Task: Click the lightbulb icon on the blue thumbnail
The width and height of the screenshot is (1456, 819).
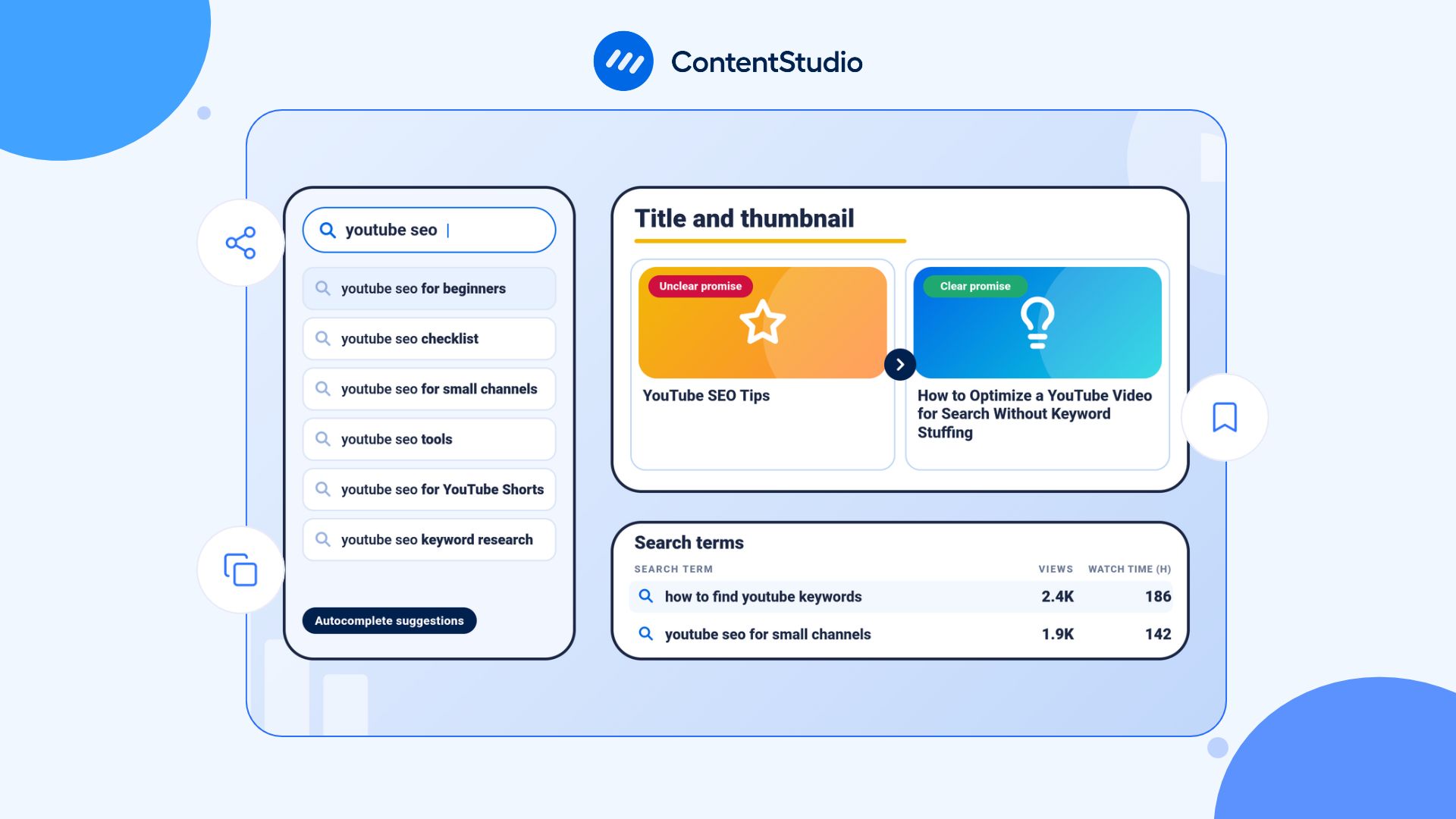Action: pos(1037,322)
